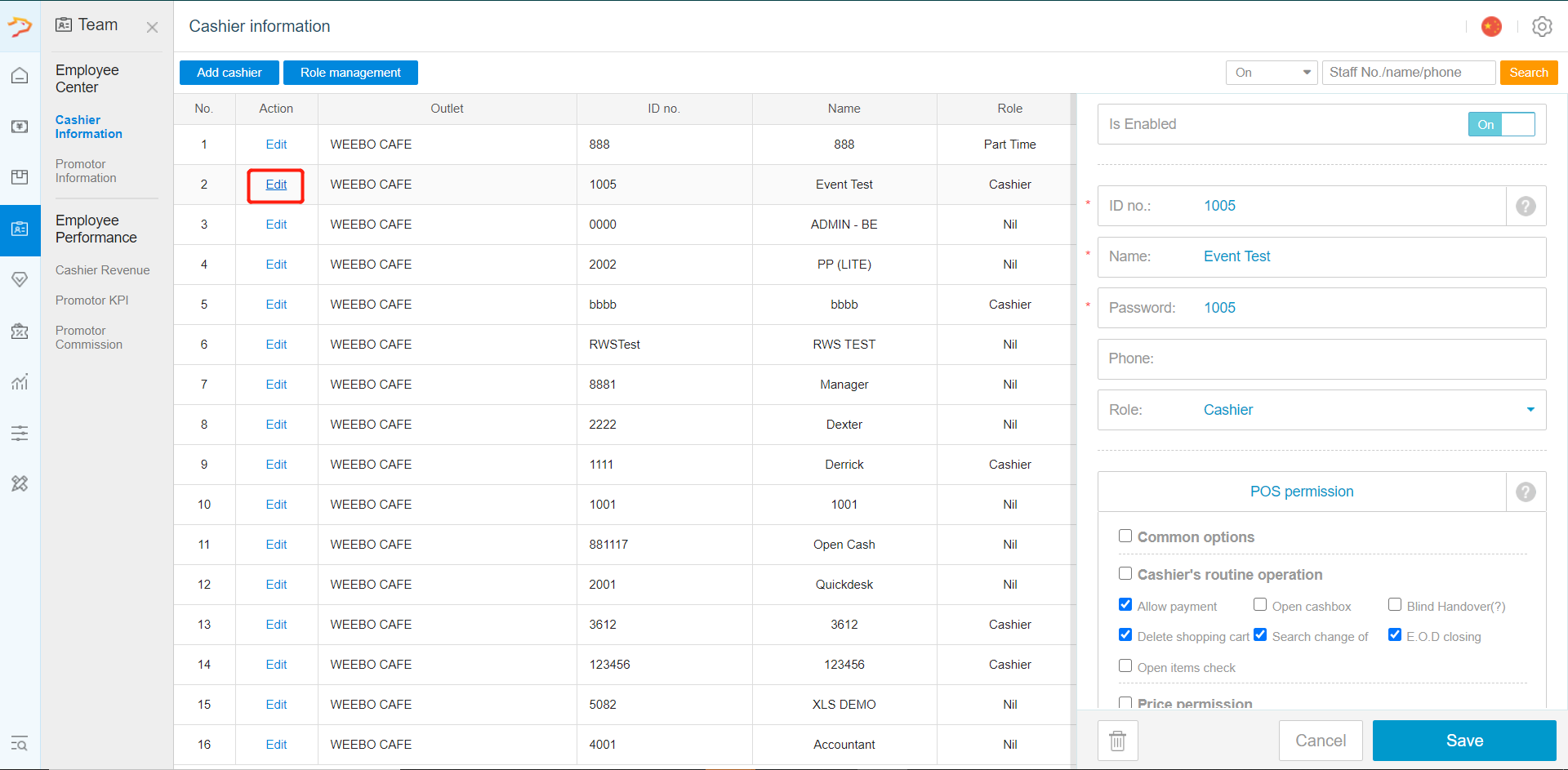Click the help icon beside ID no. field
Viewport: 1568px width, 770px height.
pos(1526,206)
